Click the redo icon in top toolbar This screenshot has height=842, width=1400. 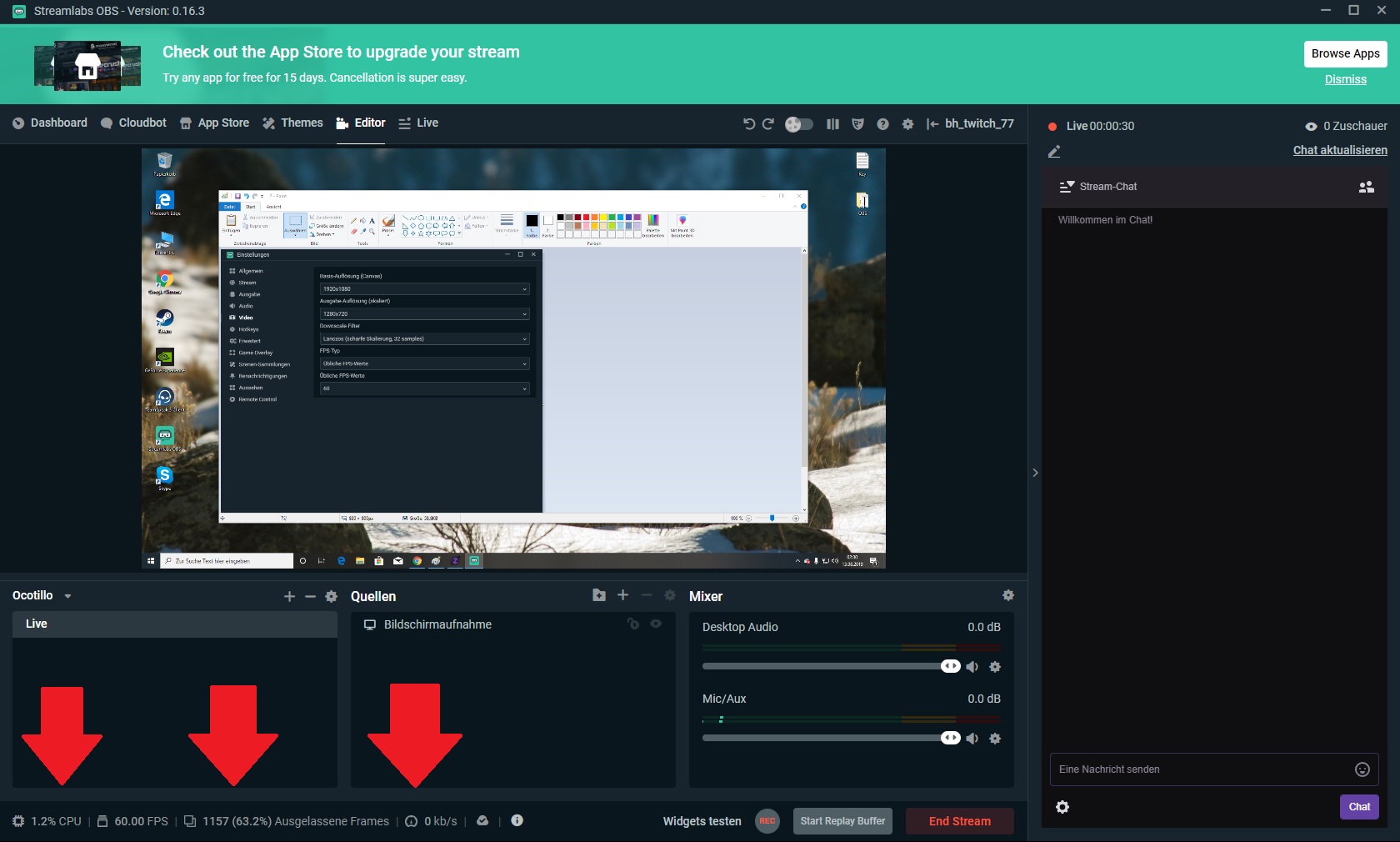pos(768,124)
